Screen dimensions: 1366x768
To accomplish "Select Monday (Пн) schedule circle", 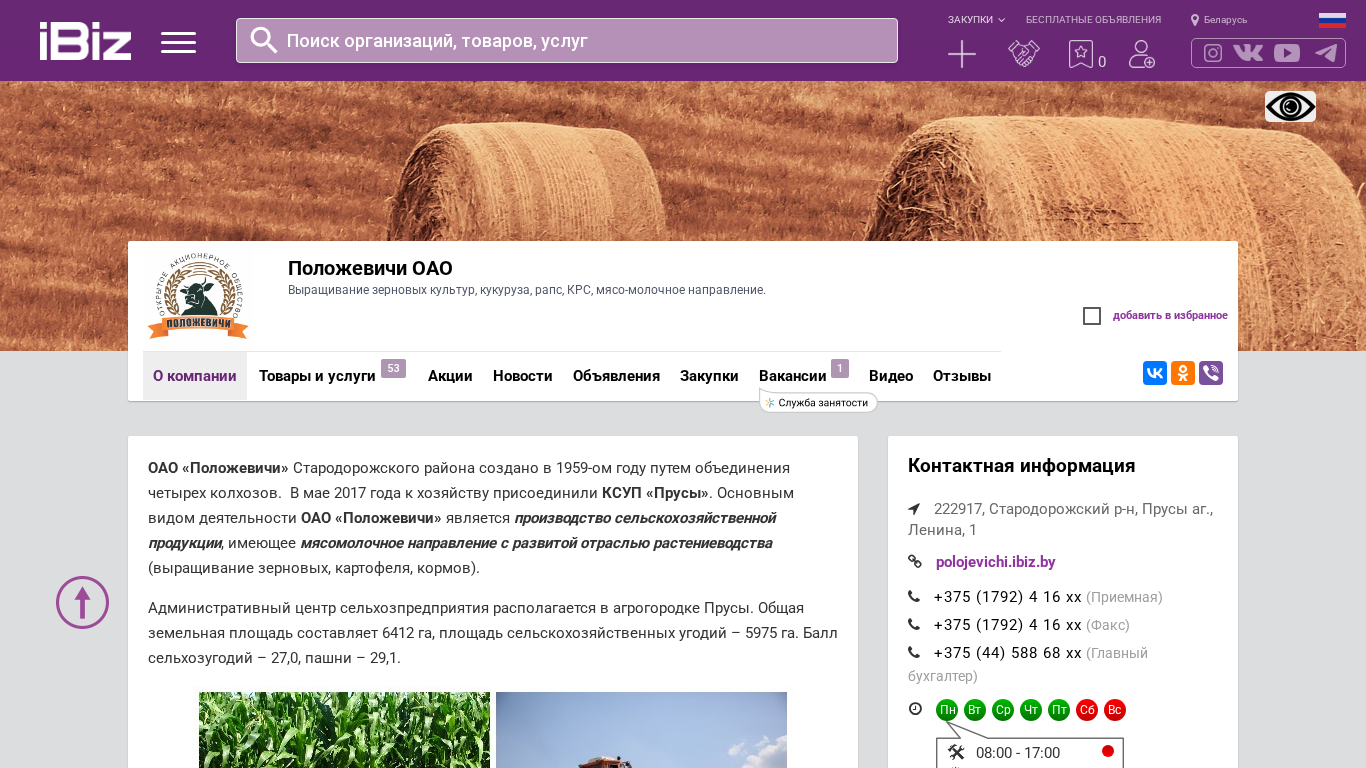I will pos(947,710).
